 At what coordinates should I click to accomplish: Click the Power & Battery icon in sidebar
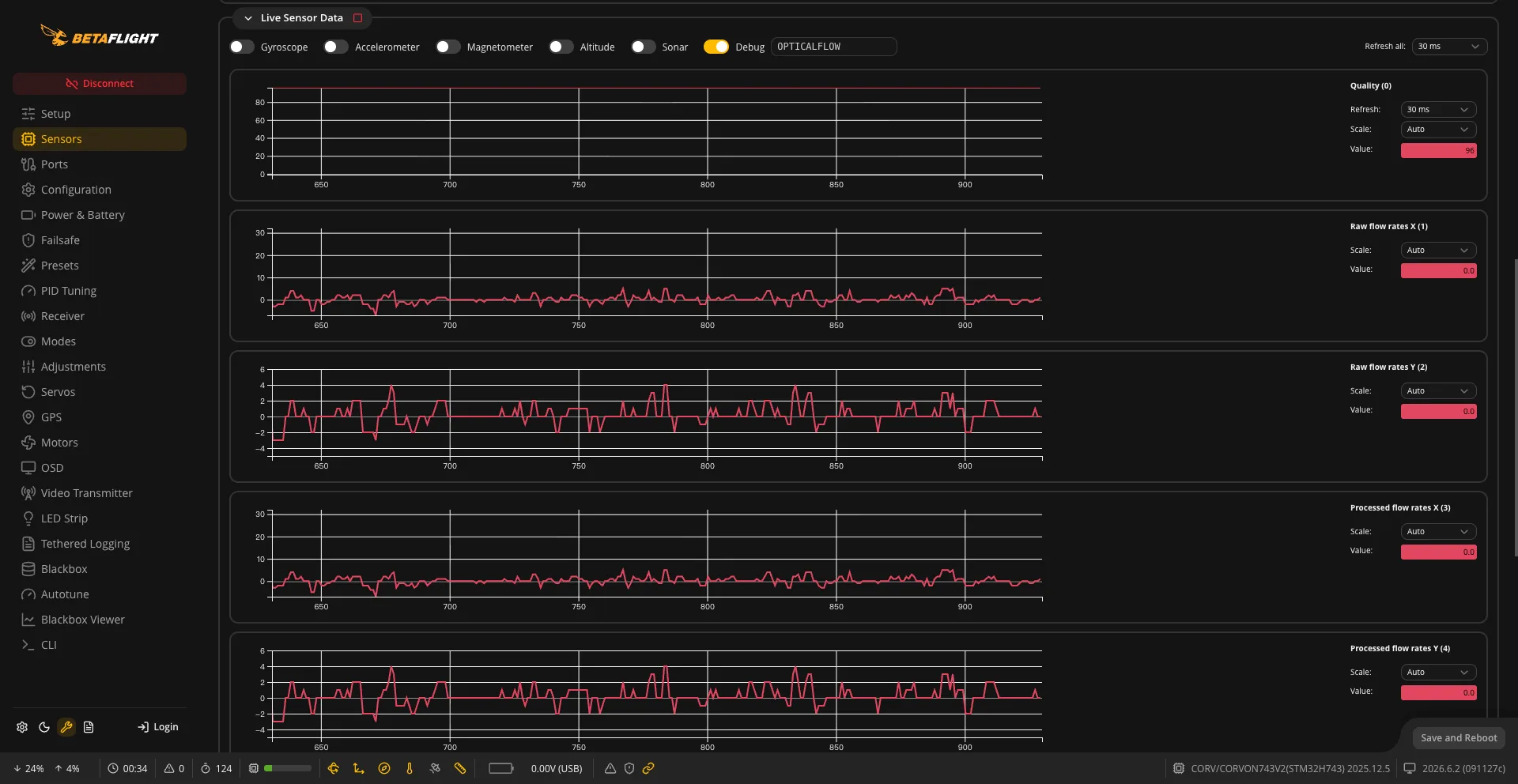pyautogui.click(x=28, y=215)
